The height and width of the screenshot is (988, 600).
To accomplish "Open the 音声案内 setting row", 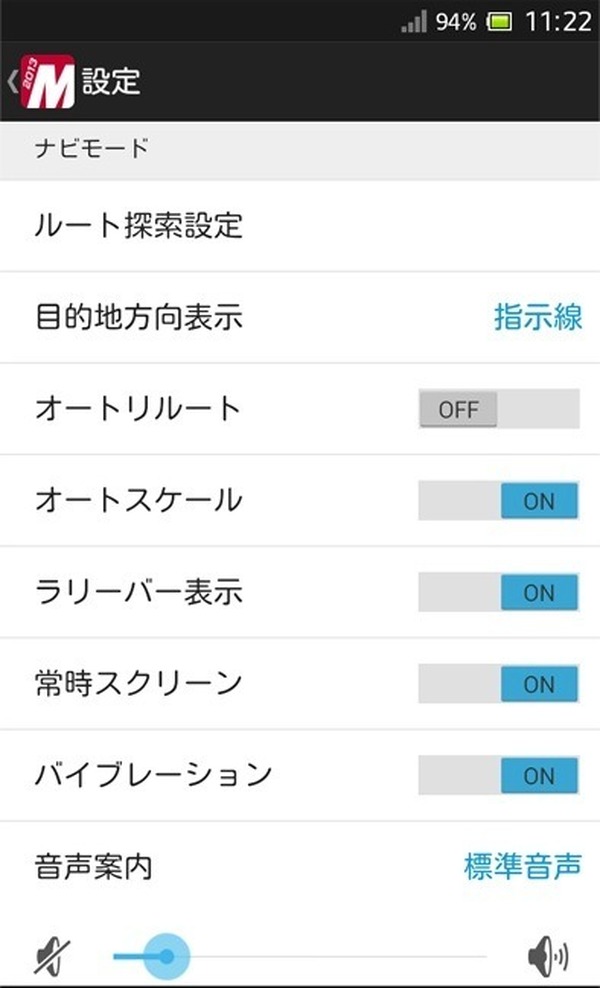I will coord(93,866).
